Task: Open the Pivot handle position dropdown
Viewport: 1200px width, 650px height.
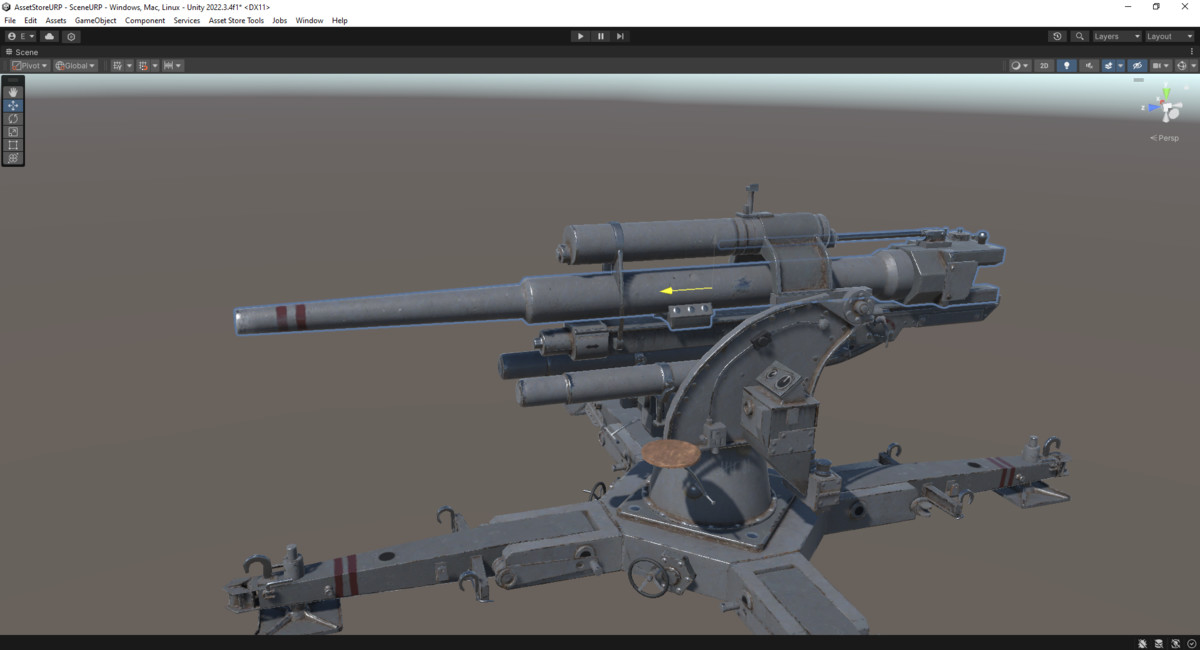Action: click(x=28, y=65)
